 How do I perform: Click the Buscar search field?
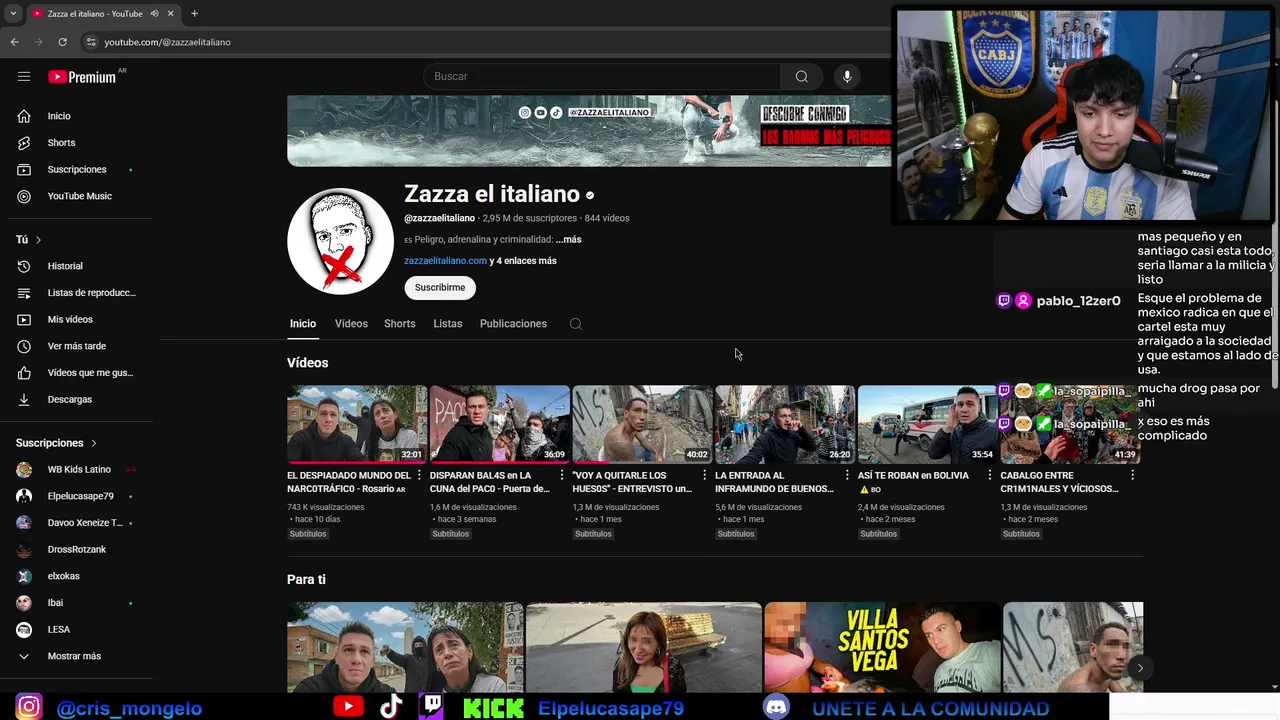point(603,76)
